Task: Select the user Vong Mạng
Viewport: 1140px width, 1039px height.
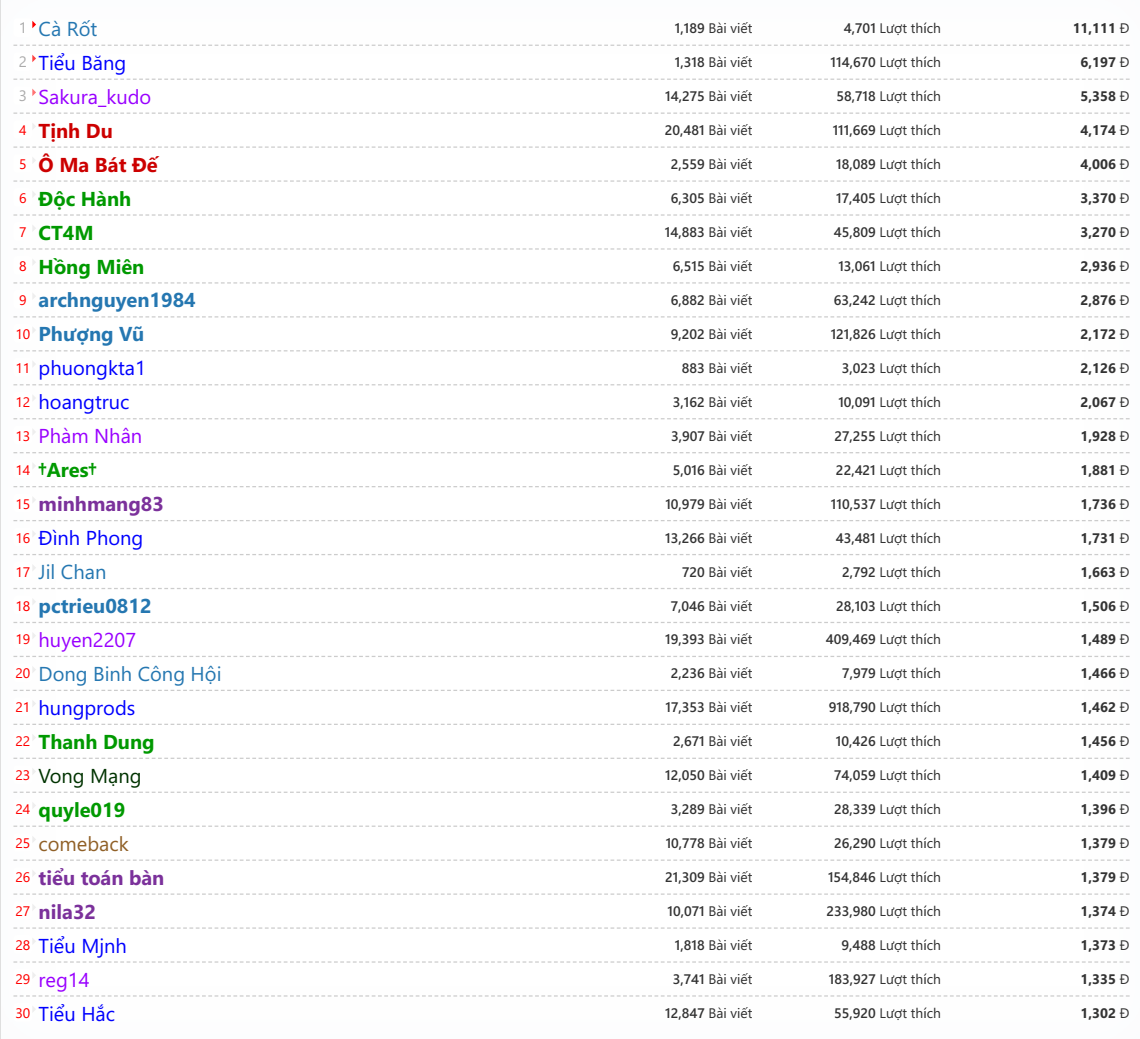Action: 89,776
